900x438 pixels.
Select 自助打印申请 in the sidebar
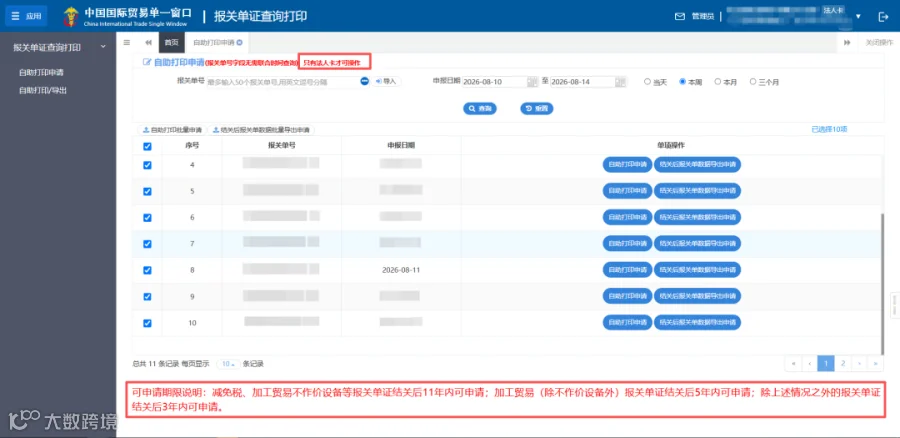[41, 73]
